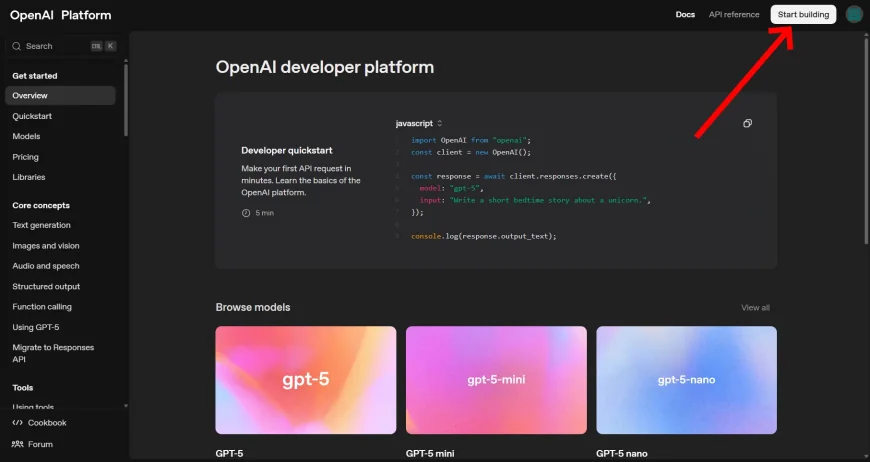The image size is (870, 462).
Task: Click the user avatar icon
Action: tap(853, 14)
